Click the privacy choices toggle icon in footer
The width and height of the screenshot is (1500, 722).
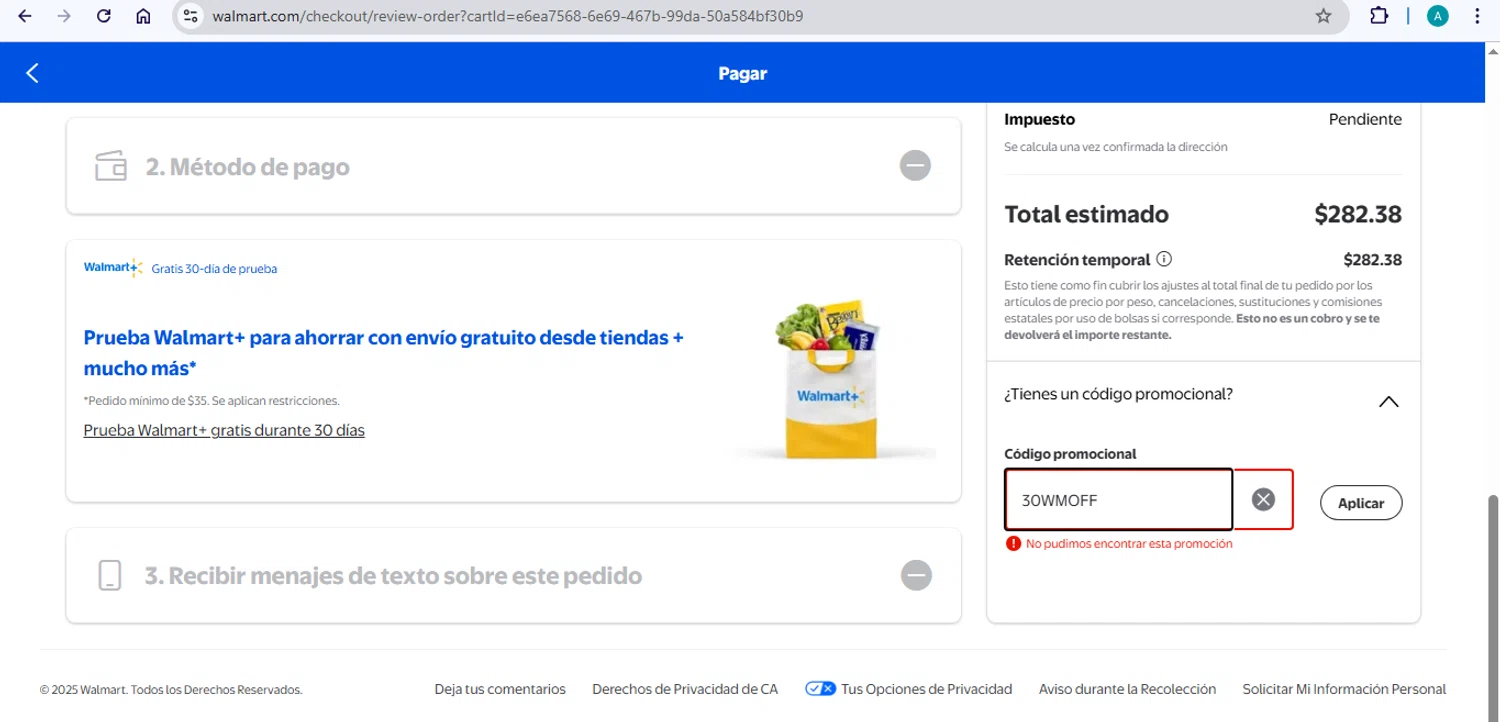click(x=820, y=689)
